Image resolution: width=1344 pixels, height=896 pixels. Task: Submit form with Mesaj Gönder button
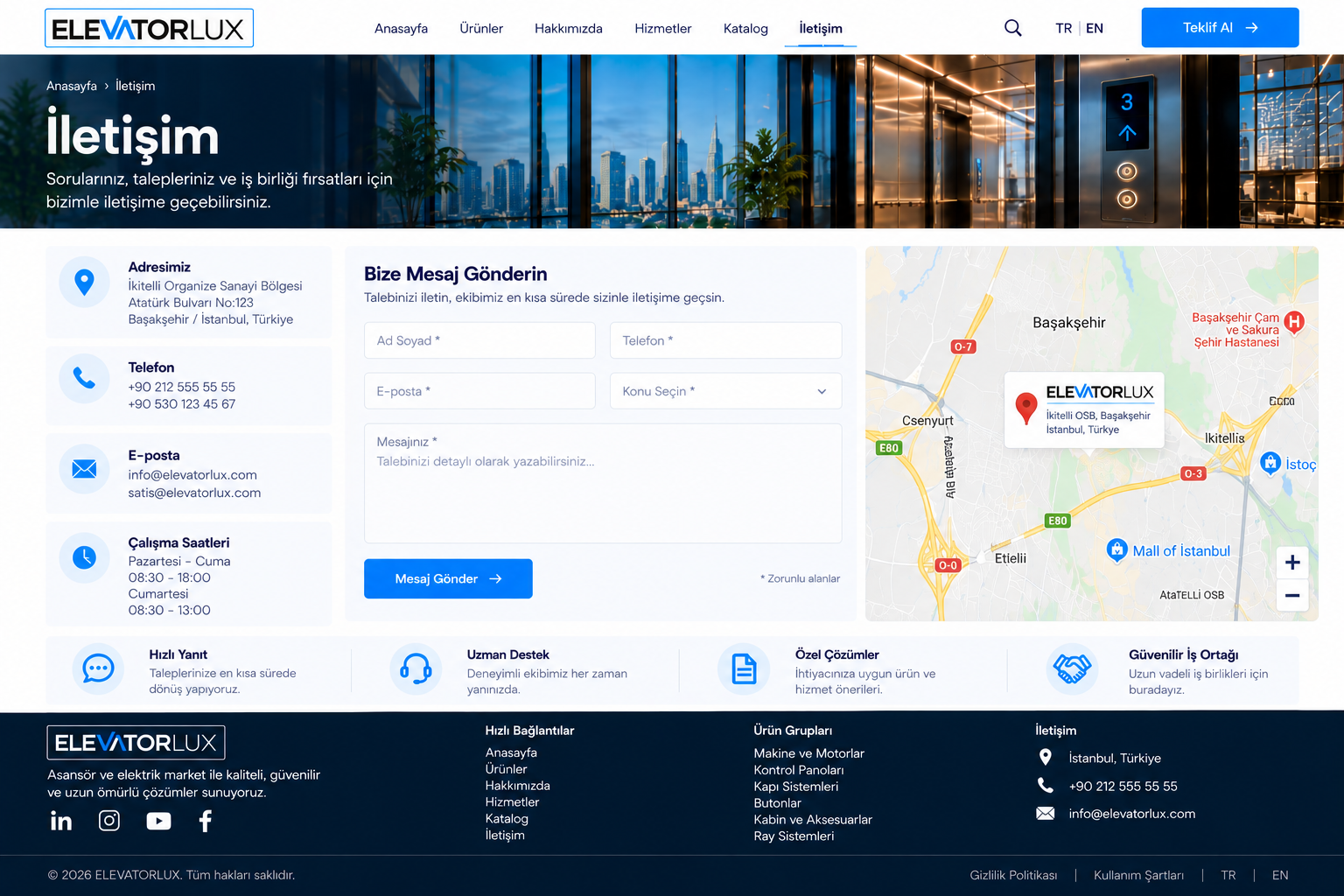pos(448,578)
